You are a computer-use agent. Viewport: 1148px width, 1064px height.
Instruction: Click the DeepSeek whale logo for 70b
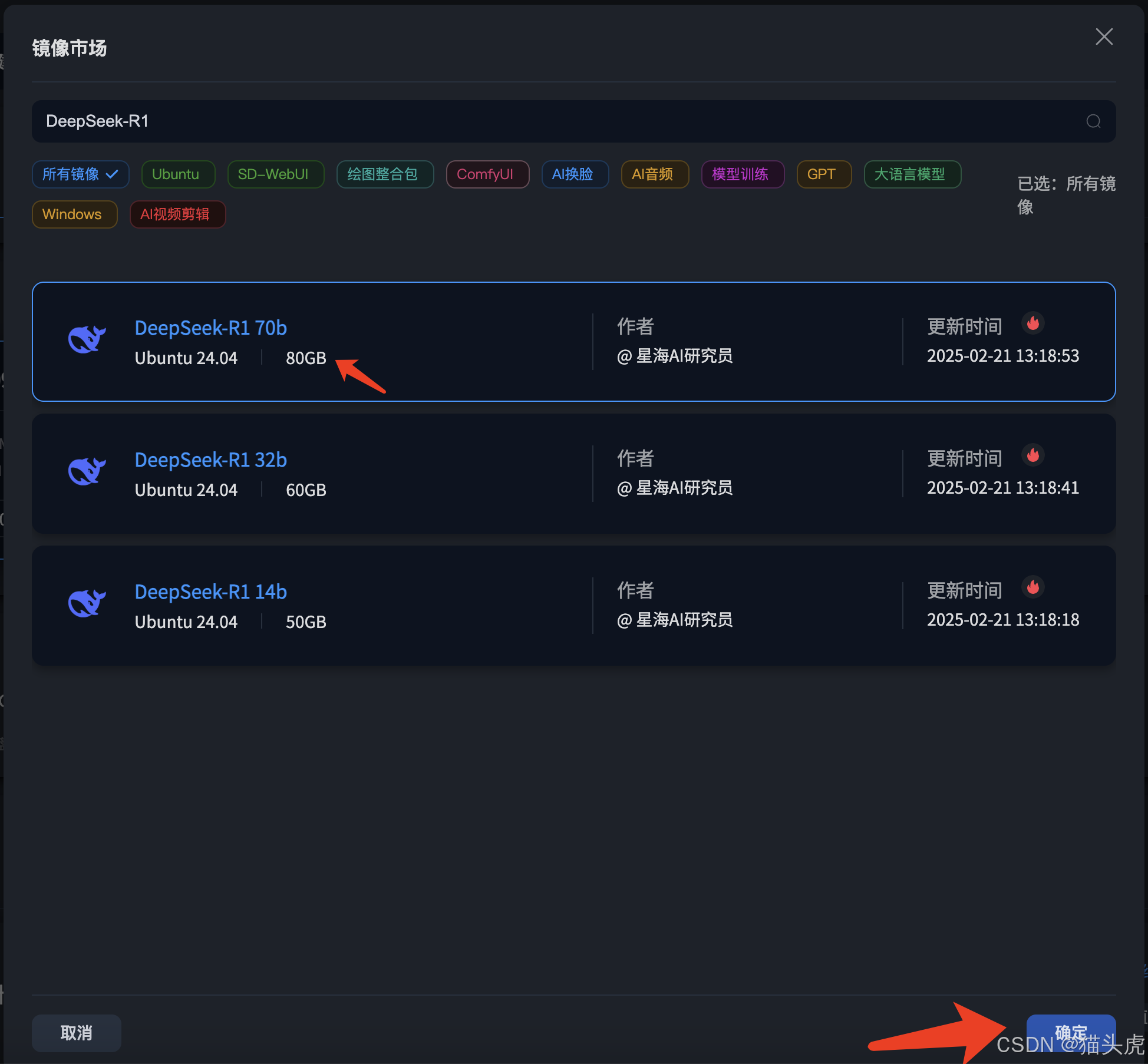(87, 339)
